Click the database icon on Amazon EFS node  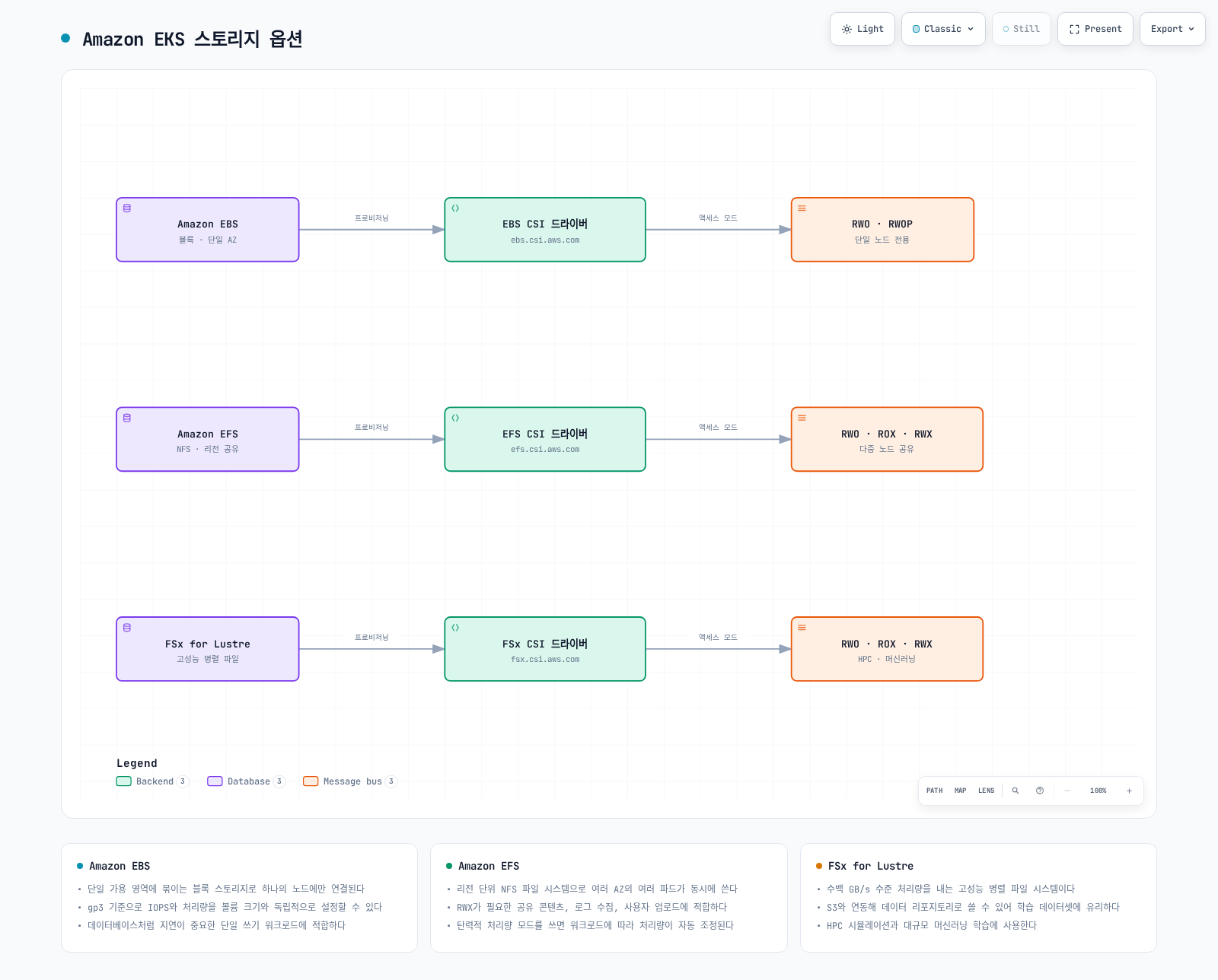127,418
